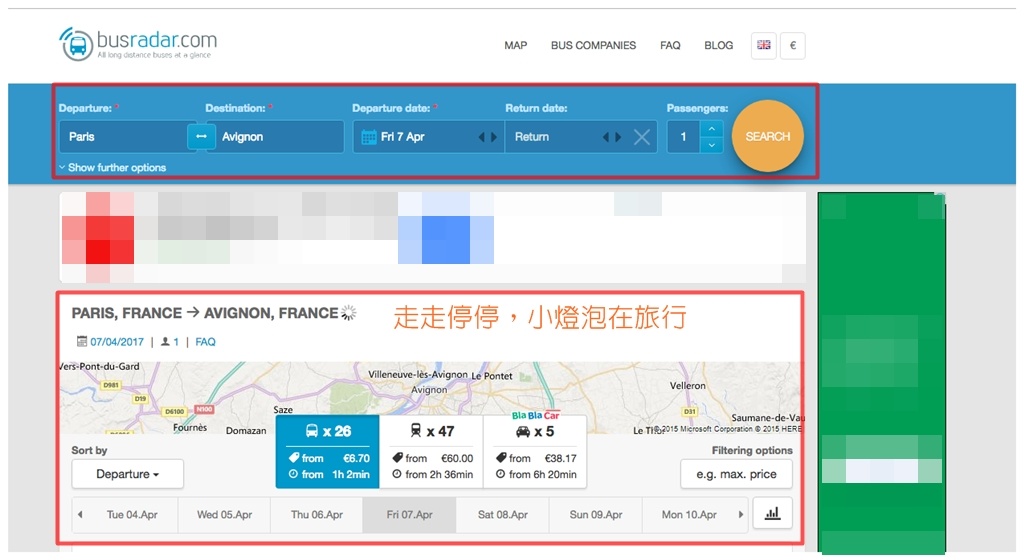Go to previous return day arrow
Screen dimensions: 1024x560
point(605,137)
